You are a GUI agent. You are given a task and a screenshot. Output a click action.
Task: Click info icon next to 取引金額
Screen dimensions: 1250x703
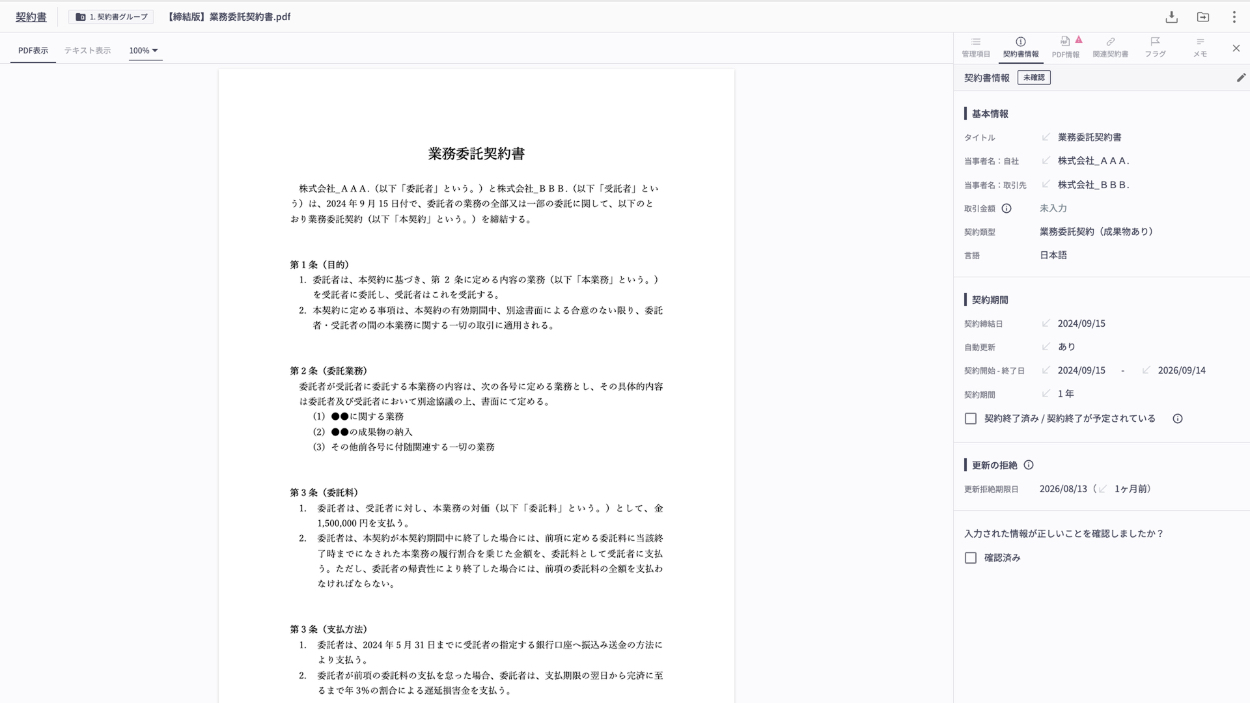pyautogui.click(x=1006, y=209)
